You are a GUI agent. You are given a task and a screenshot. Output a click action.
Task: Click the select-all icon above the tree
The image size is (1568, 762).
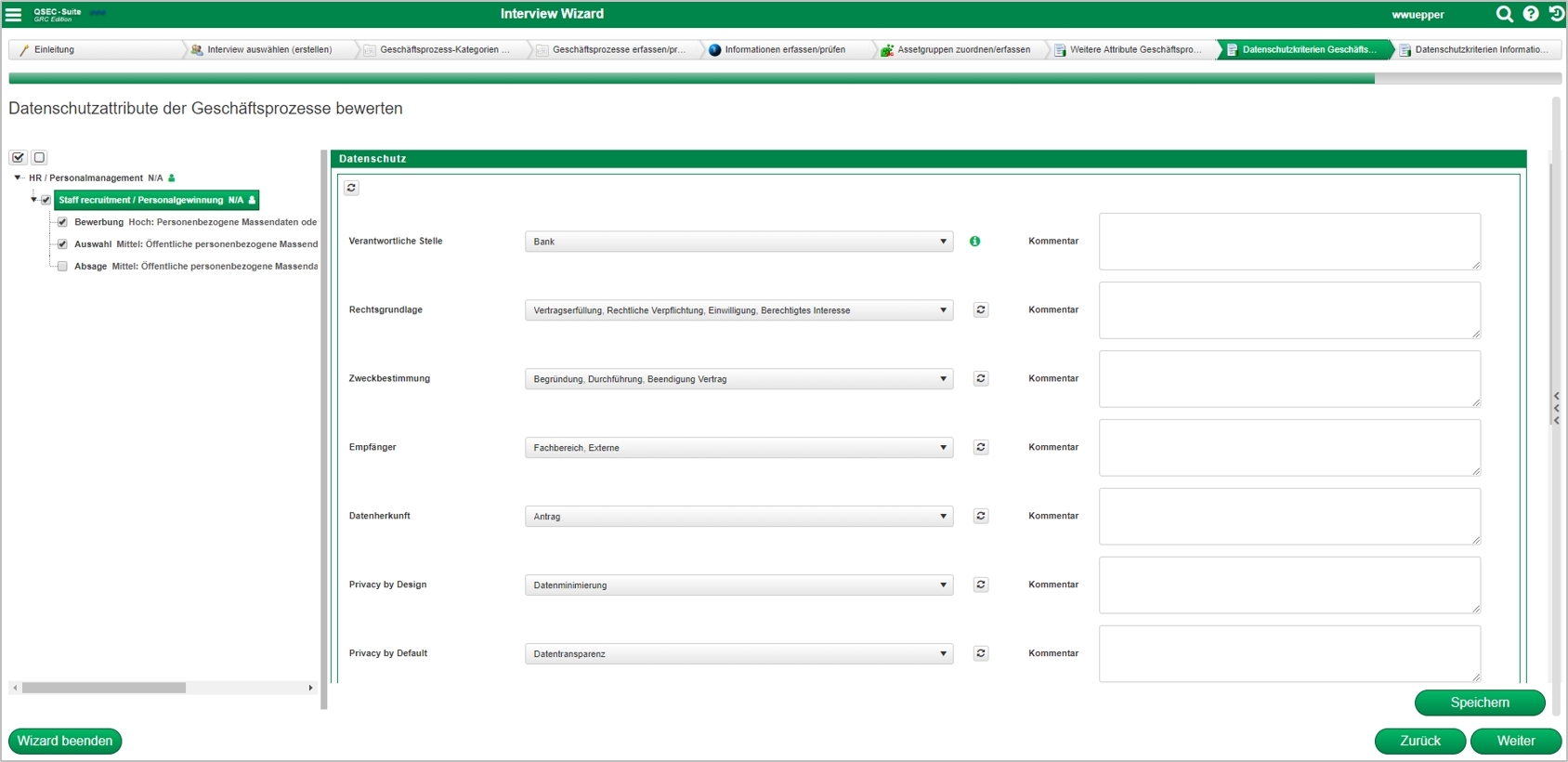pyautogui.click(x=19, y=158)
